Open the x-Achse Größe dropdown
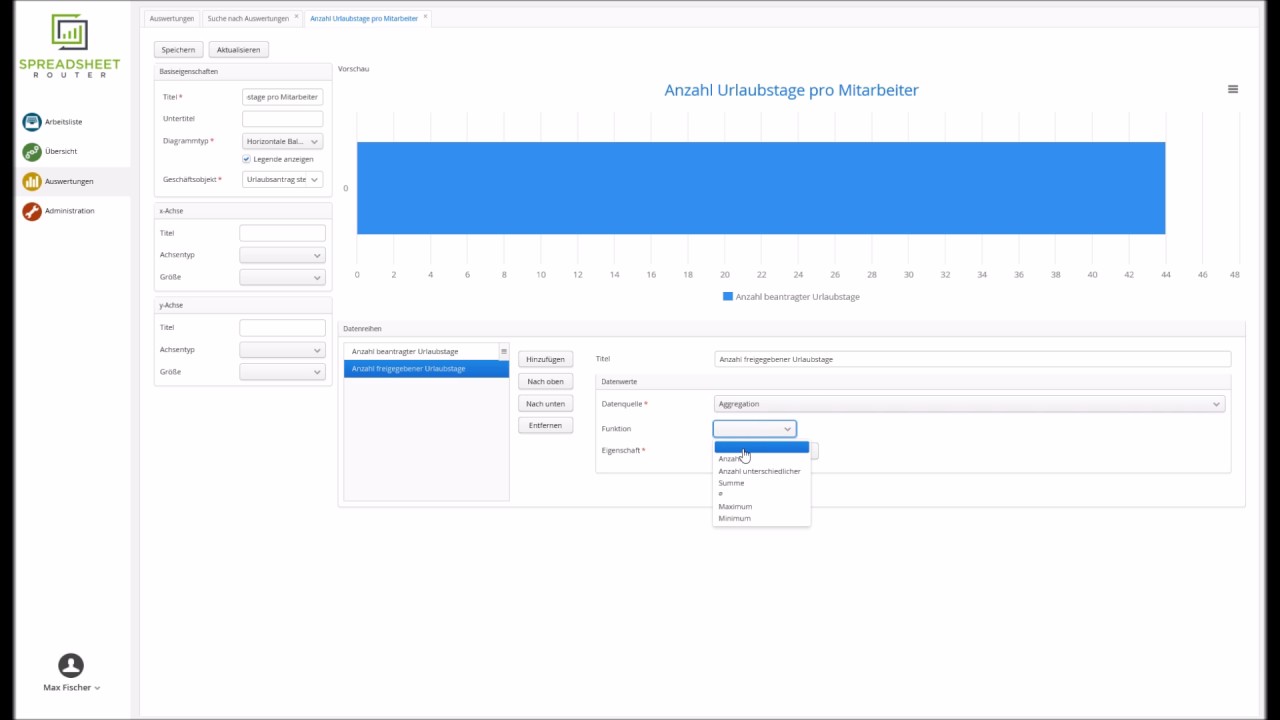Screen dimensions: 1280x720 (282, 277)
